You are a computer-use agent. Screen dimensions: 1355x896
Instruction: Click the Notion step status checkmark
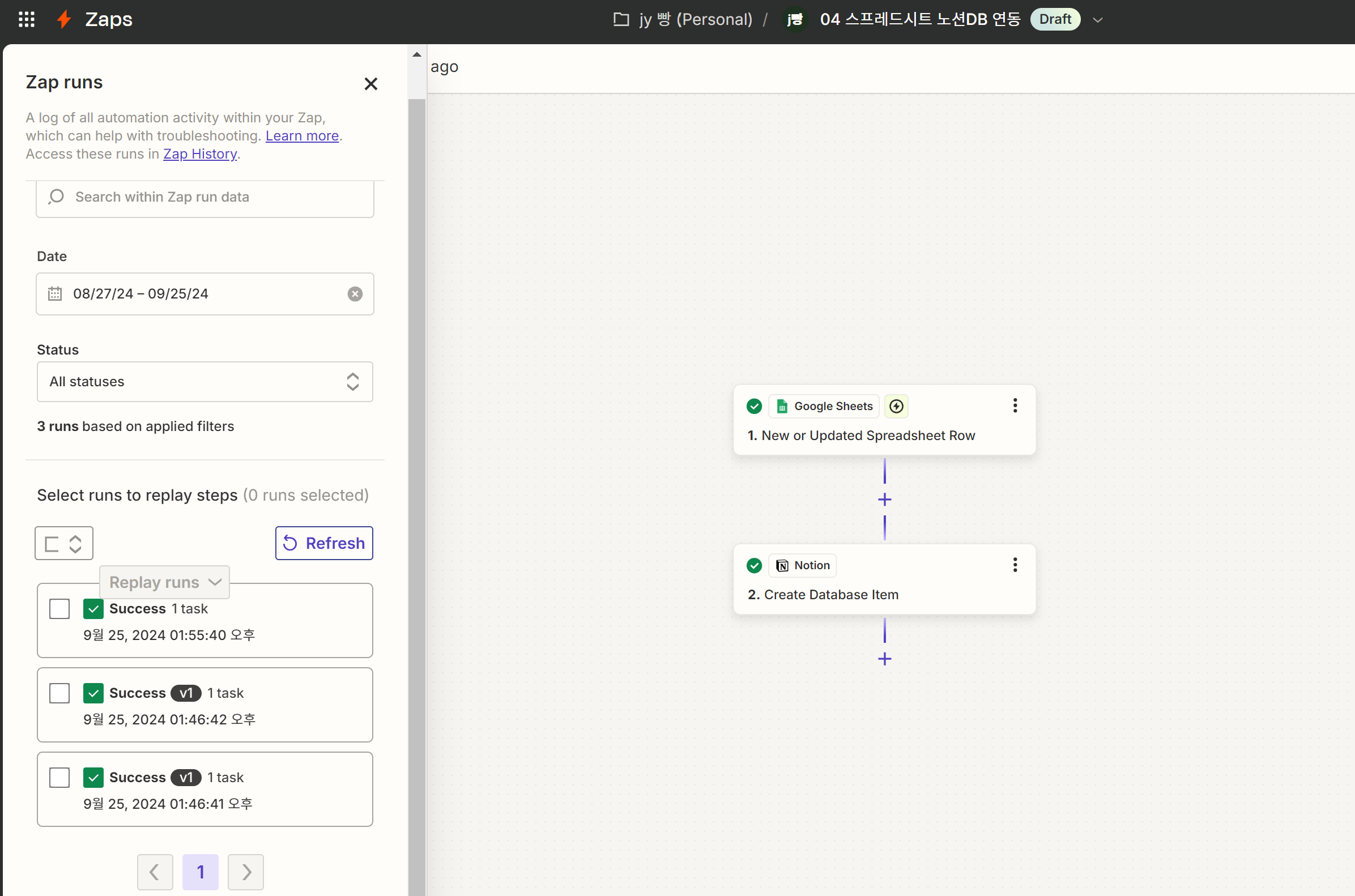[x=755, y=566]
